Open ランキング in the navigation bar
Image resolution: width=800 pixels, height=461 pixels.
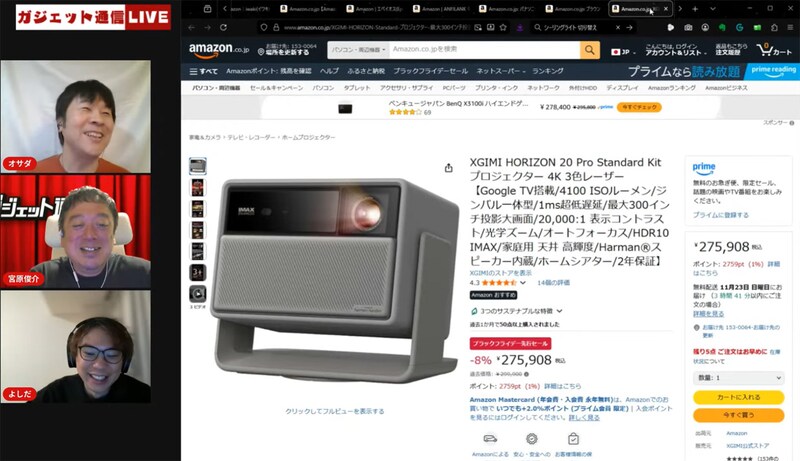click(x=547, y=71)
